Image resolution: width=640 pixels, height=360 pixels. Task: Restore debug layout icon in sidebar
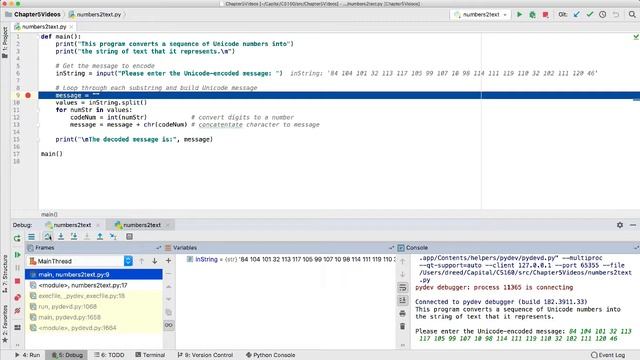click(17, 327)
